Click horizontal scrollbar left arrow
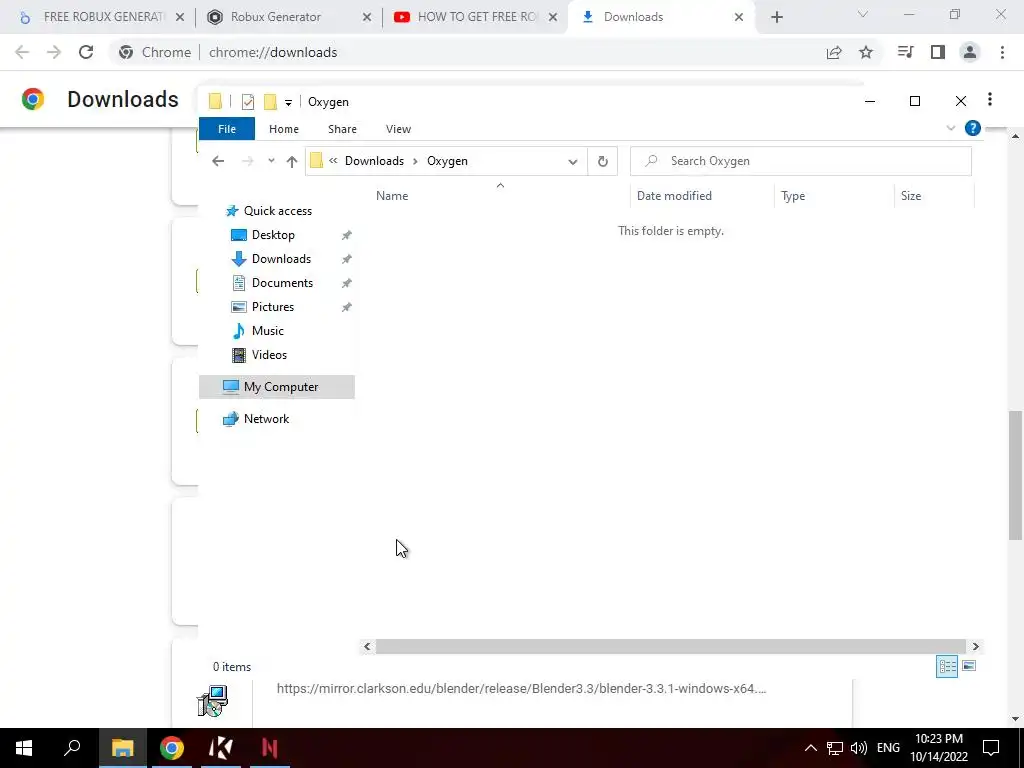 (x=367, y=647)
